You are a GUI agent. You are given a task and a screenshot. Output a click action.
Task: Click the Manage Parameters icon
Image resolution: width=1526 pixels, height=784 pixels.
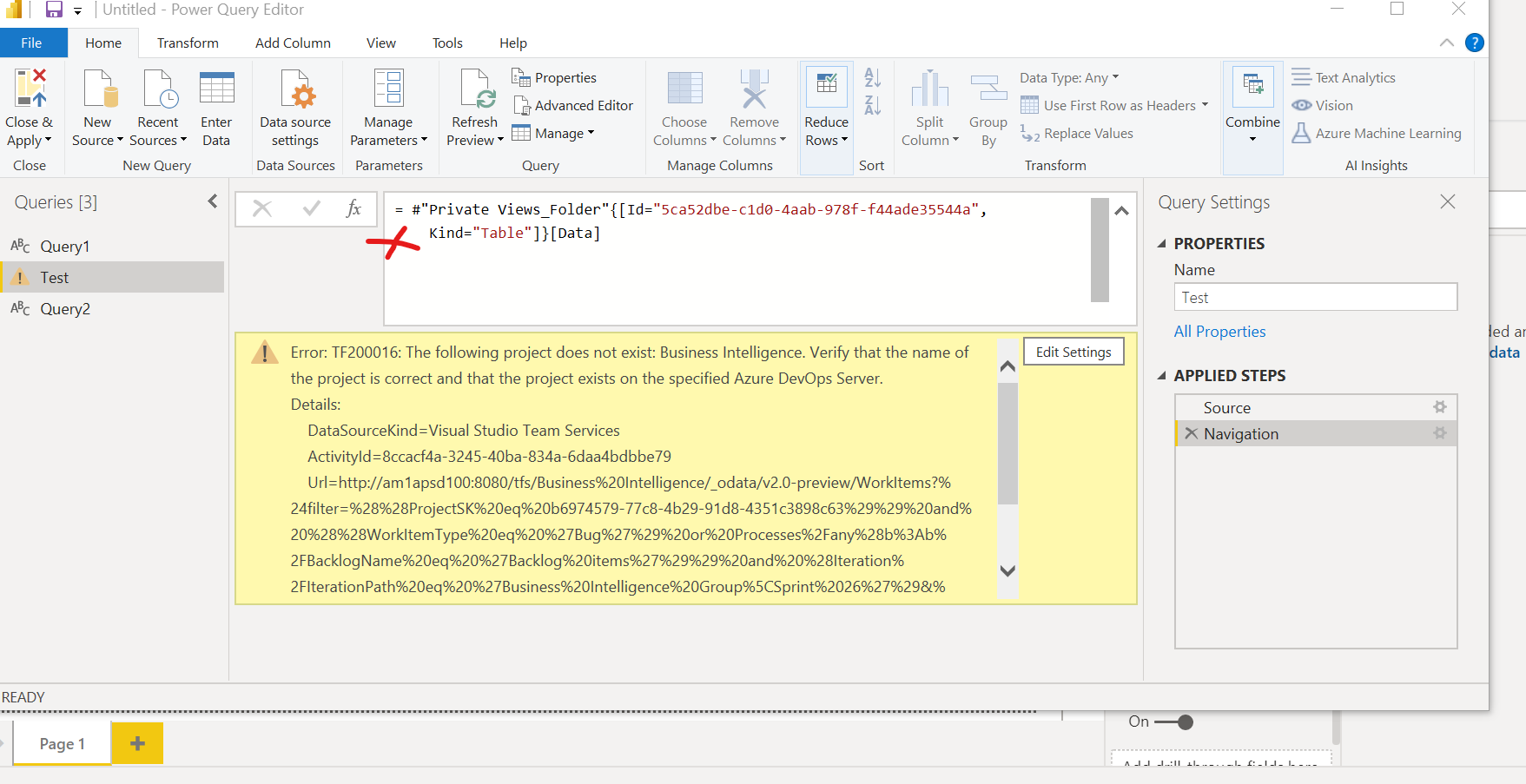[x=388, y=89]
